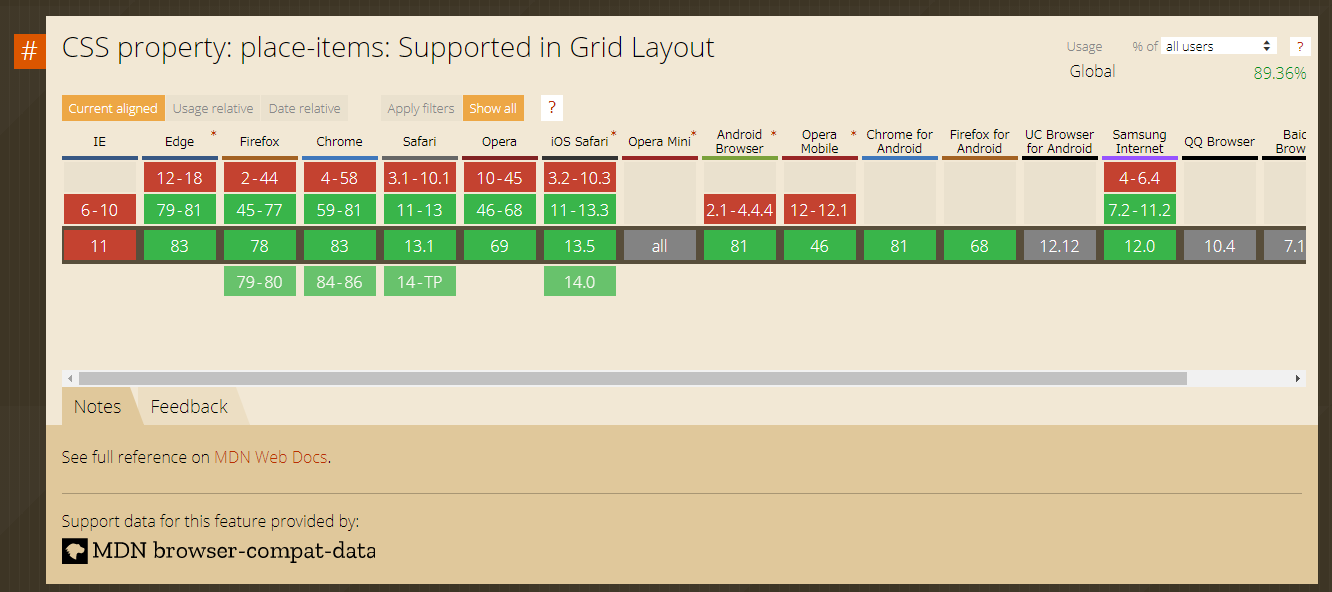Click the Firefox for Android header
The image size is (1332, 592).
[980, 142]
